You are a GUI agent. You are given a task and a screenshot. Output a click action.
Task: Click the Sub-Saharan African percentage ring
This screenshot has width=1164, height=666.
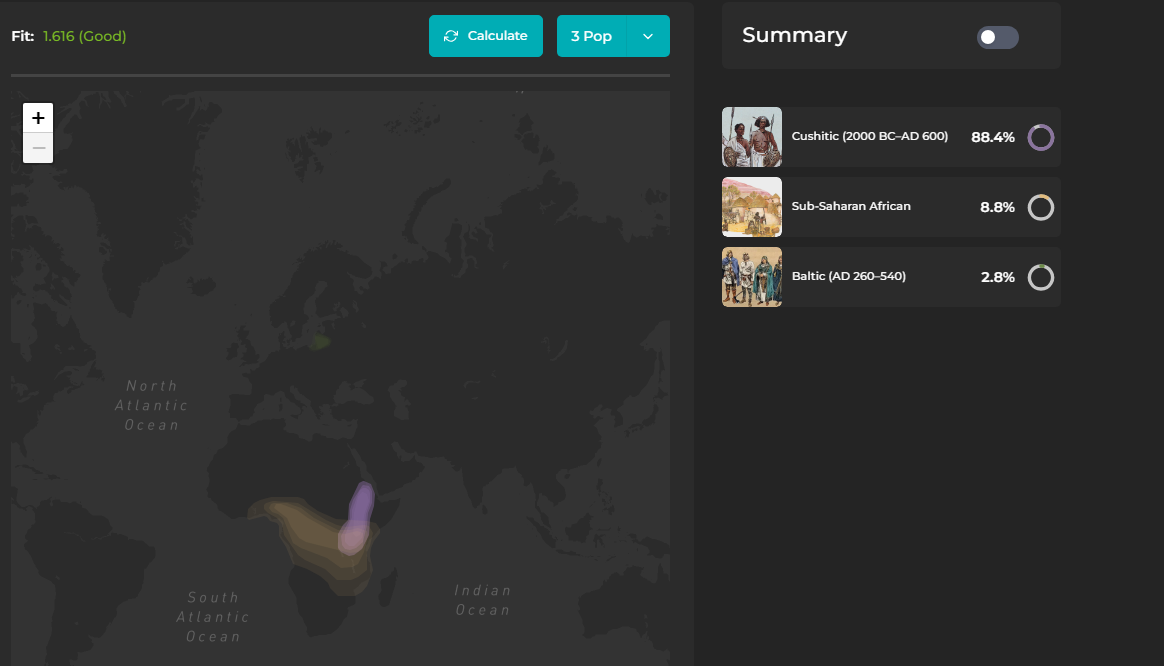tap(1041, 207)
